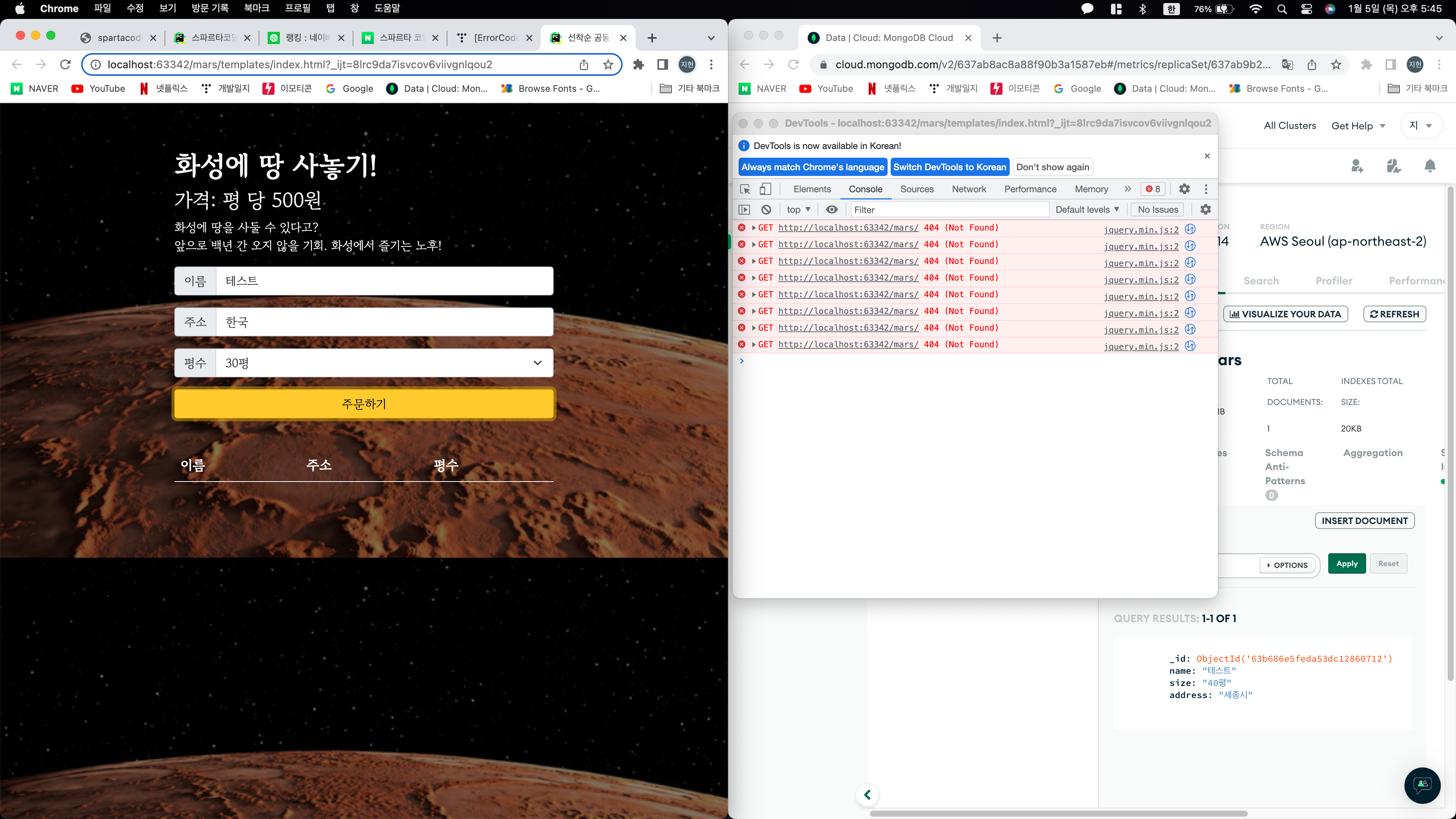Click Always match Chrome's language button
The height and width of the screenshot is (819, 1456).
tap(813, 167)
